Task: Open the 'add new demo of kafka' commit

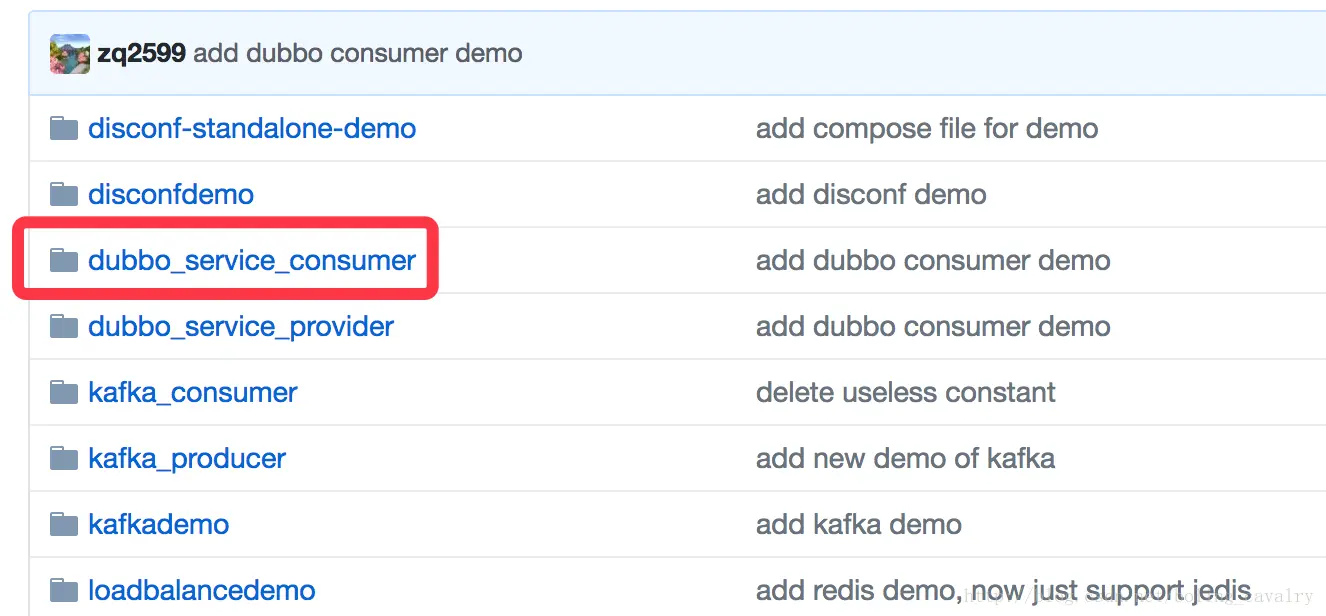Action: coord(905,459)
